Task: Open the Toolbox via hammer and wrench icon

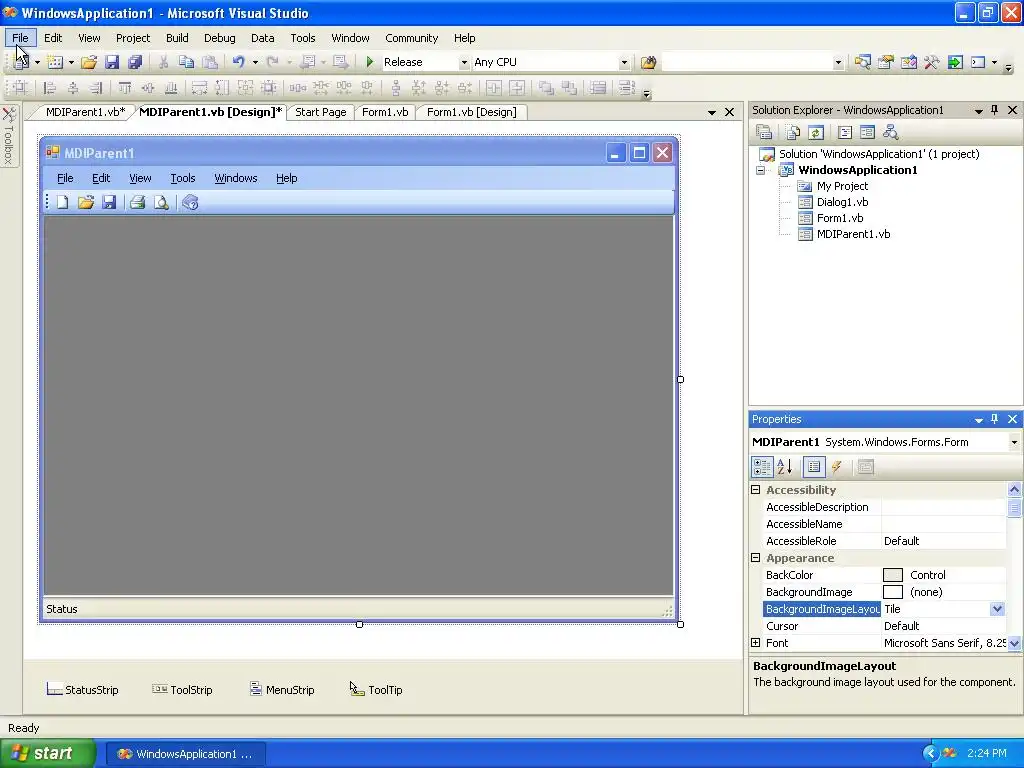Action: [931, 62]
